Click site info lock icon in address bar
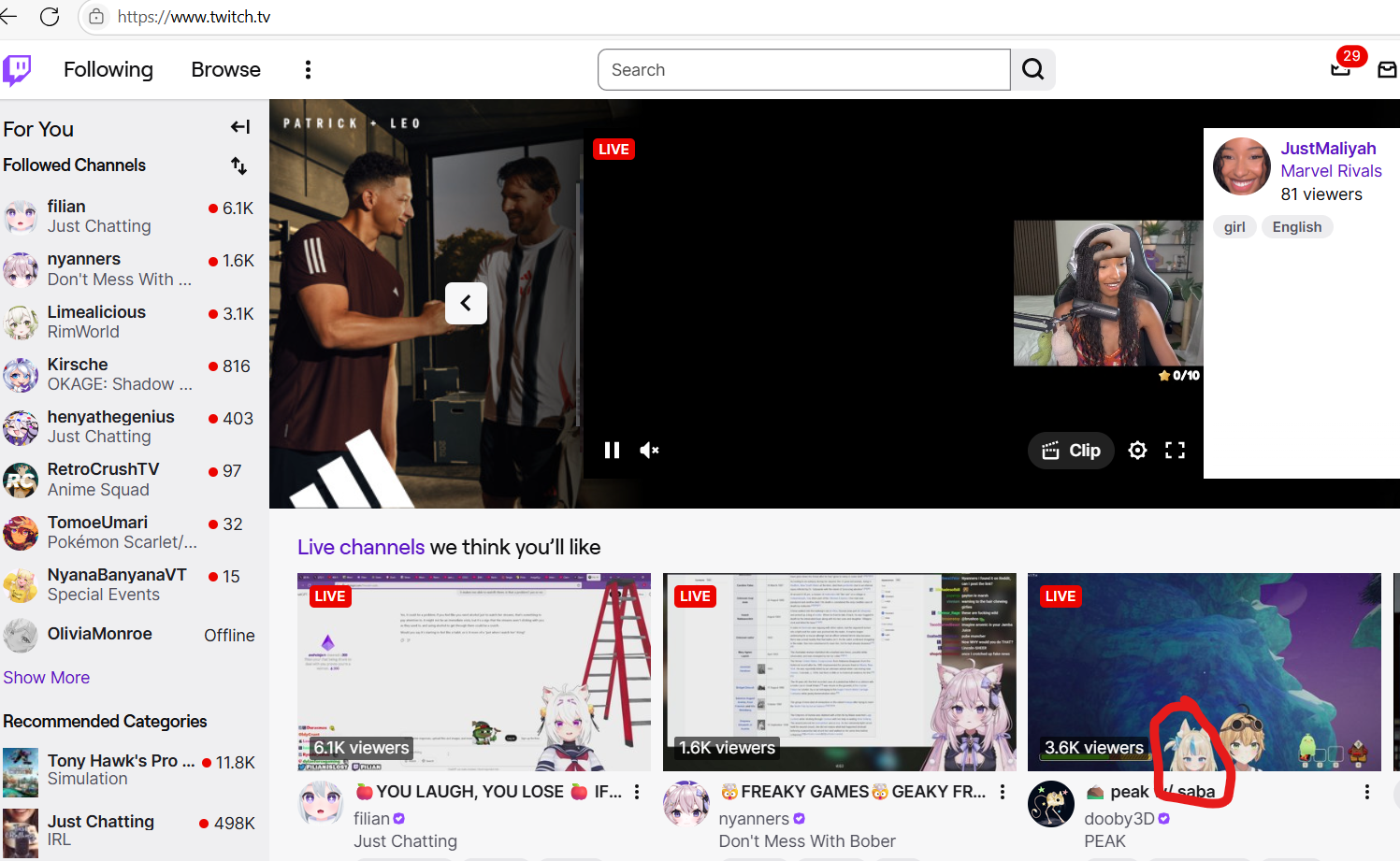The width and height of the screenshot is (1400, 861). (96, 17)
